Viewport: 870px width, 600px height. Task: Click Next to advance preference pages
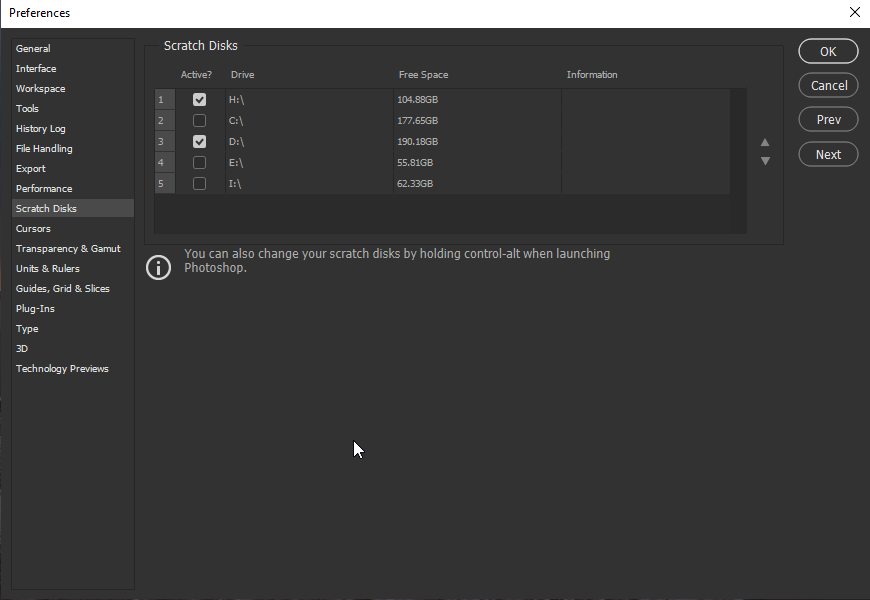[x=828, y=154]
